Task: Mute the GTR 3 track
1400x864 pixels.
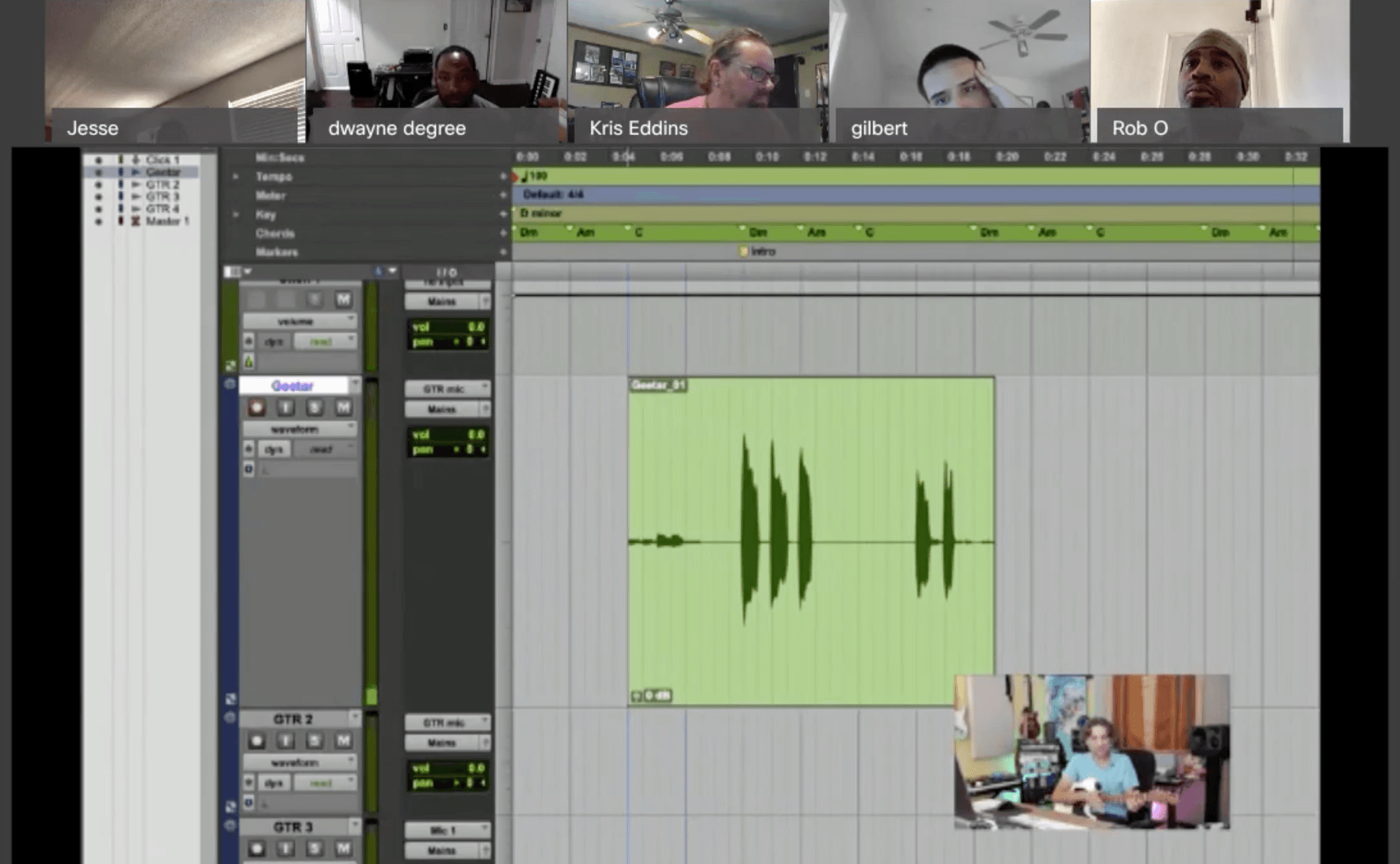Action: (343, 849)
